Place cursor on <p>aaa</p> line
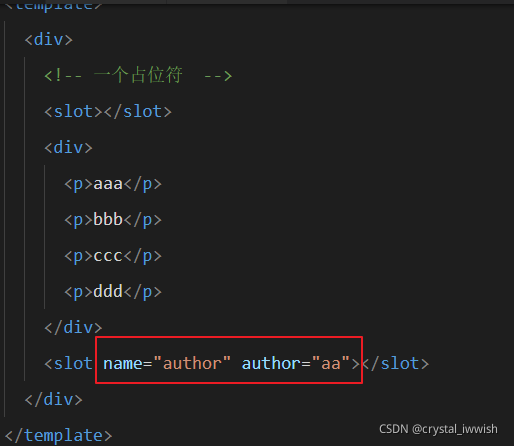The width and height of the screenshot is (514, 446). click(x=113, y=184)
